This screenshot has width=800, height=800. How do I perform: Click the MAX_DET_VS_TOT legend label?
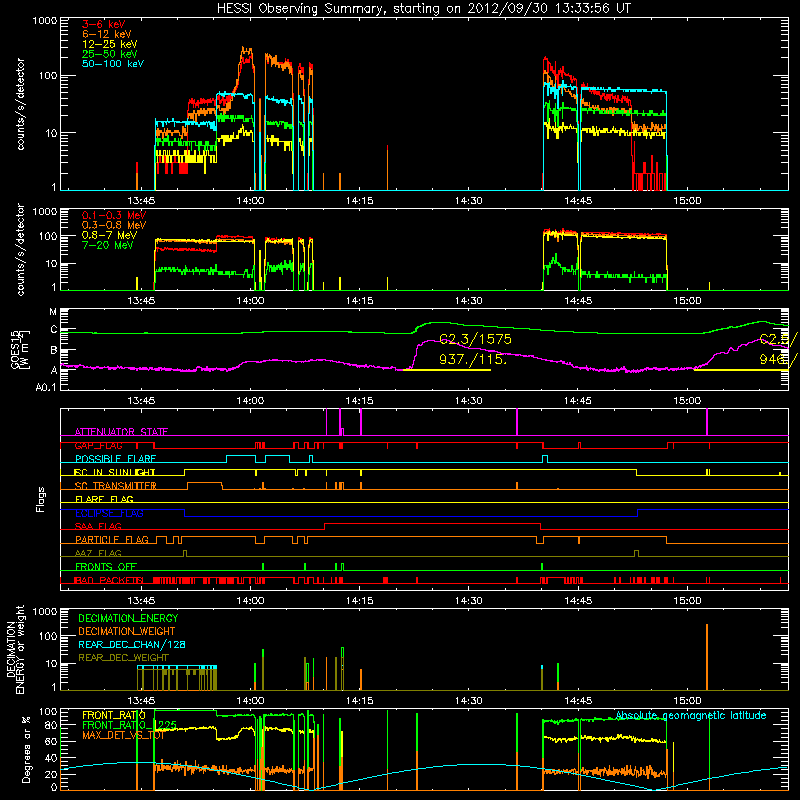coord(123,735)
